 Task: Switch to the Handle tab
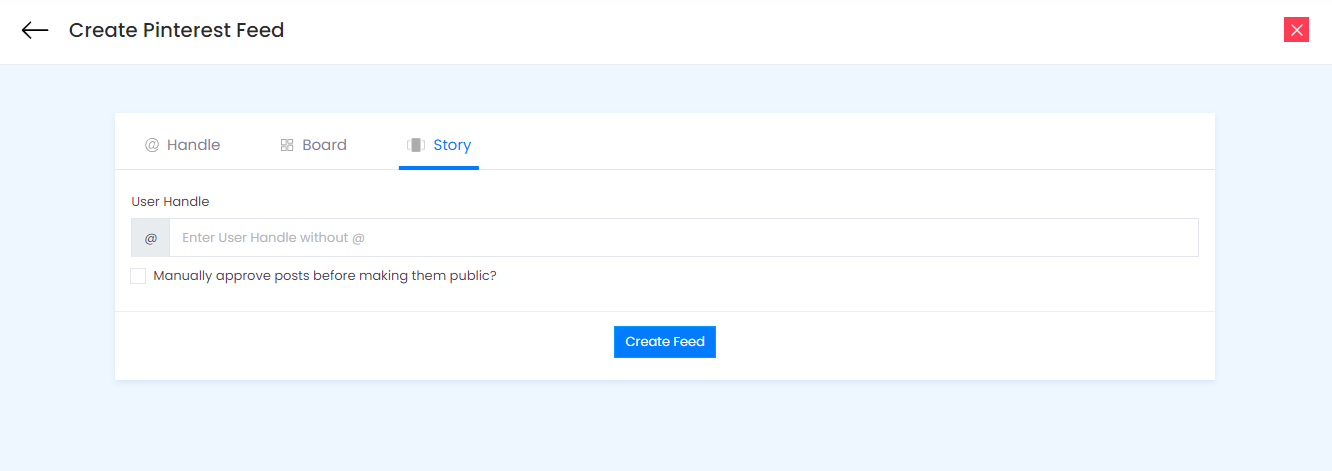(x=182, y=145)
